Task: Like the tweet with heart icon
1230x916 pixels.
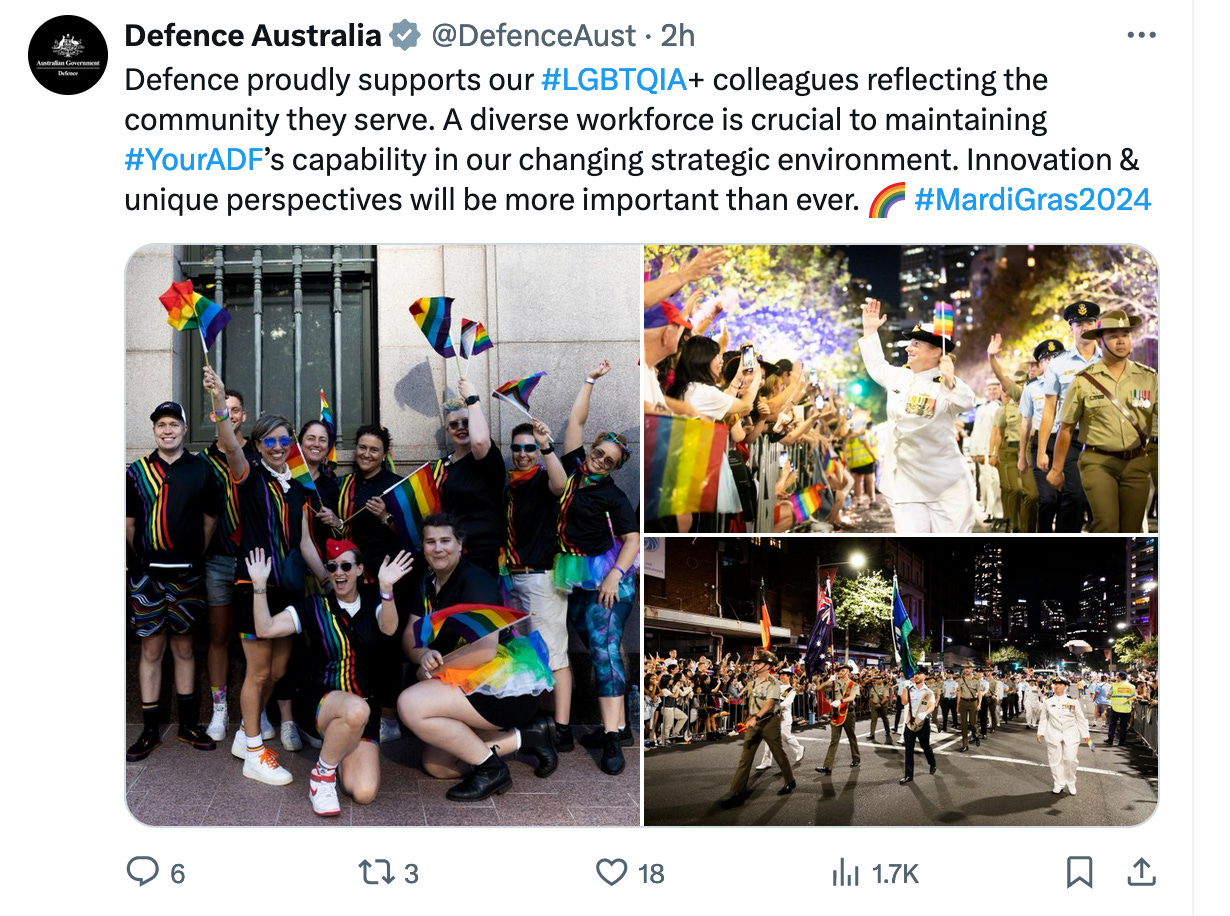Action: (611, 873)
